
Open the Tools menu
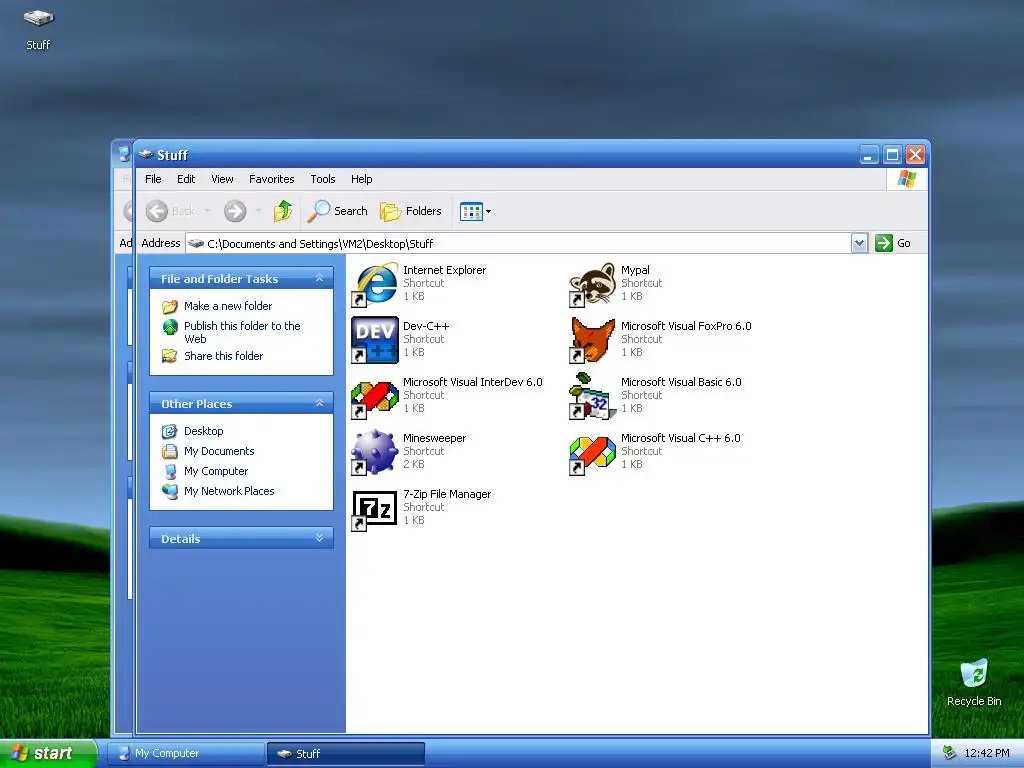pyautogui.click(x=323, y=179)
